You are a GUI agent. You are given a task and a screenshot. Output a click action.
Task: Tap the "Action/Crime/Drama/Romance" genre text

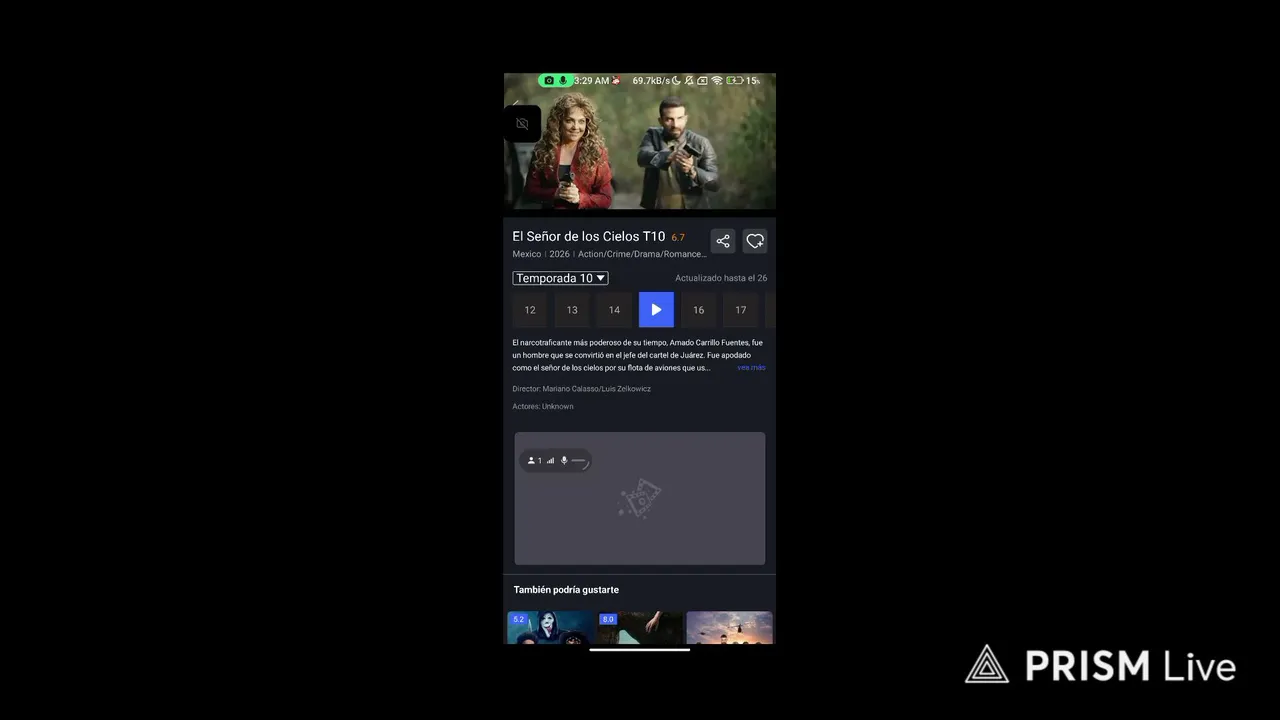[x=642, y=254]
